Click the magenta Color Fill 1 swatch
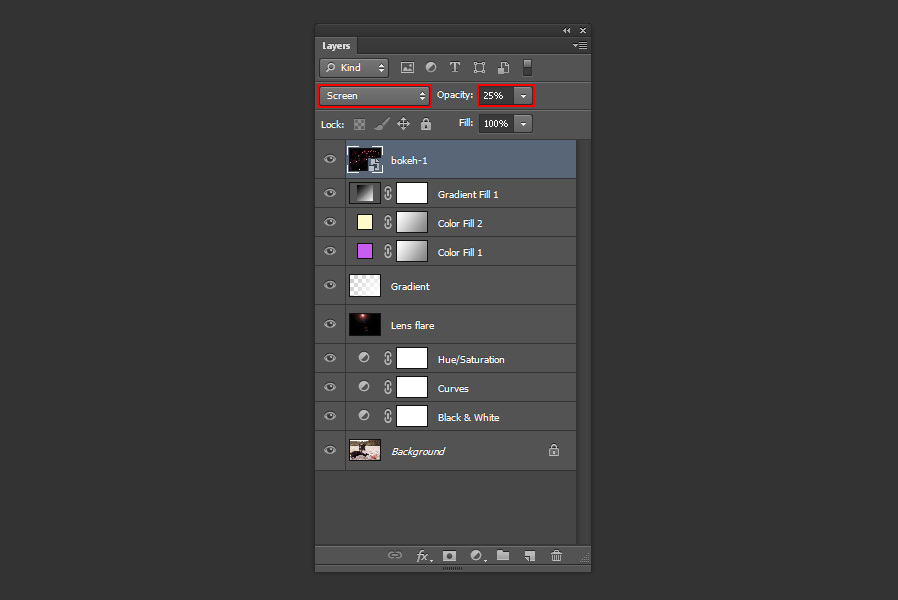 coord(364,251)
